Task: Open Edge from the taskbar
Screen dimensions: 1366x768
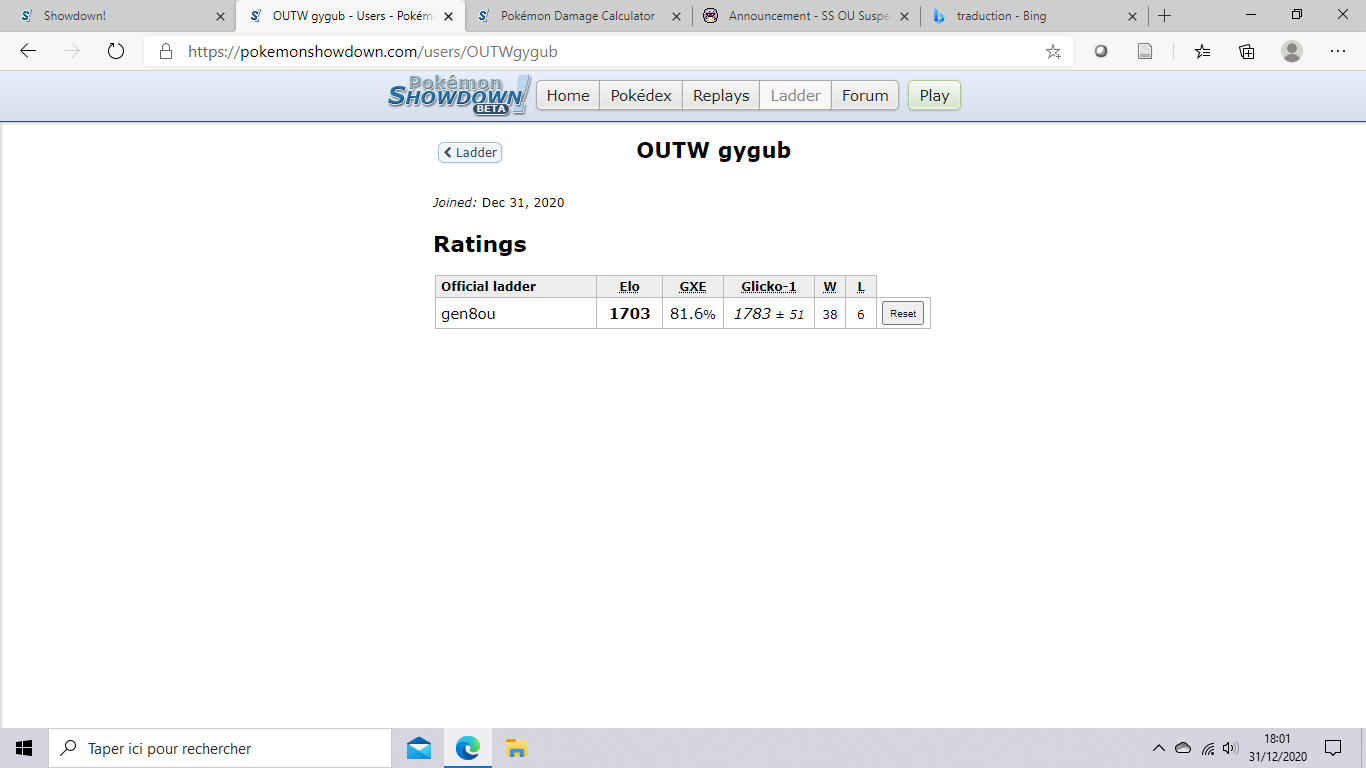Action: (x=467, y=748)
